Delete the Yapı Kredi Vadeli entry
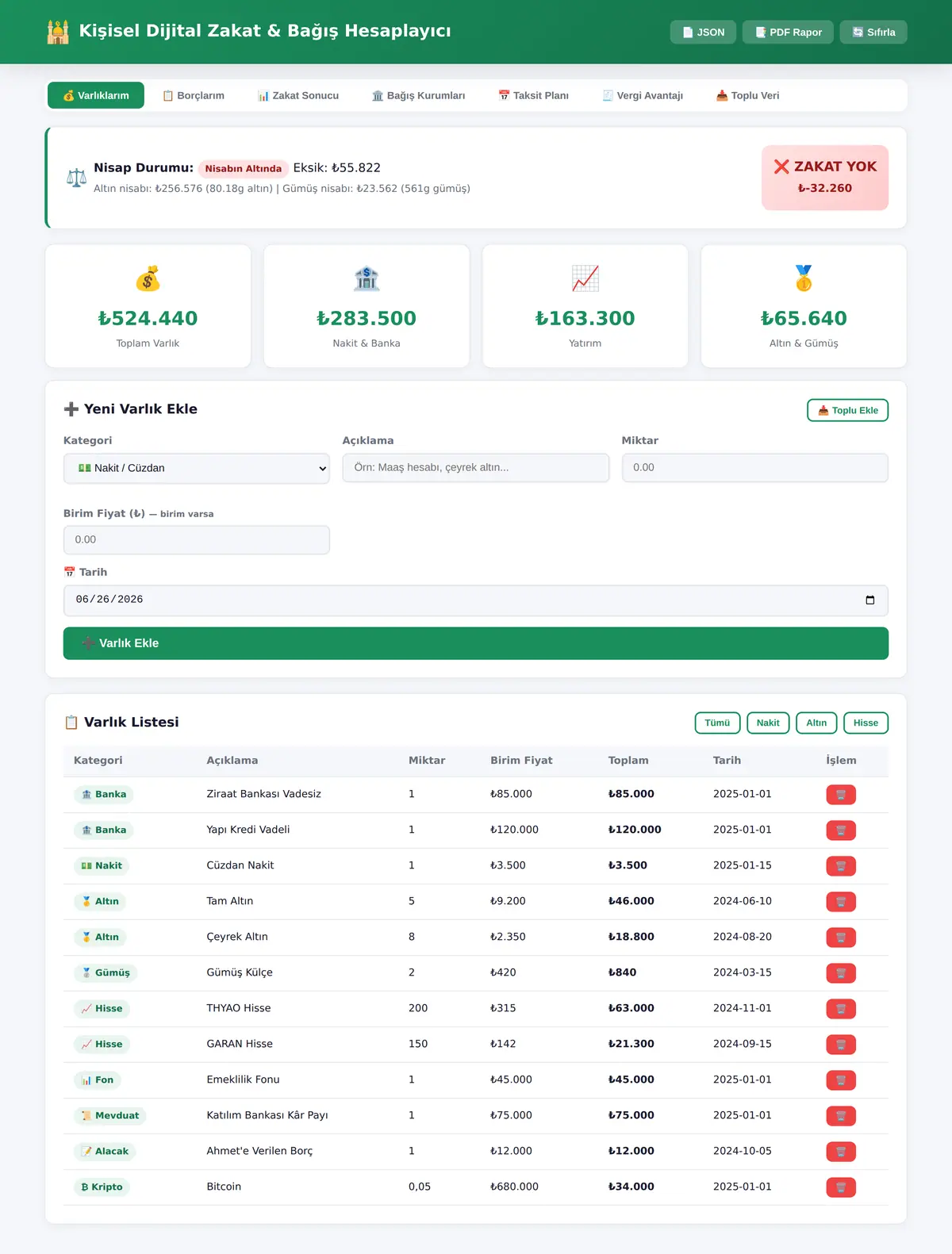This screenshot has height=1254, width=952. [x=840, y=830]
